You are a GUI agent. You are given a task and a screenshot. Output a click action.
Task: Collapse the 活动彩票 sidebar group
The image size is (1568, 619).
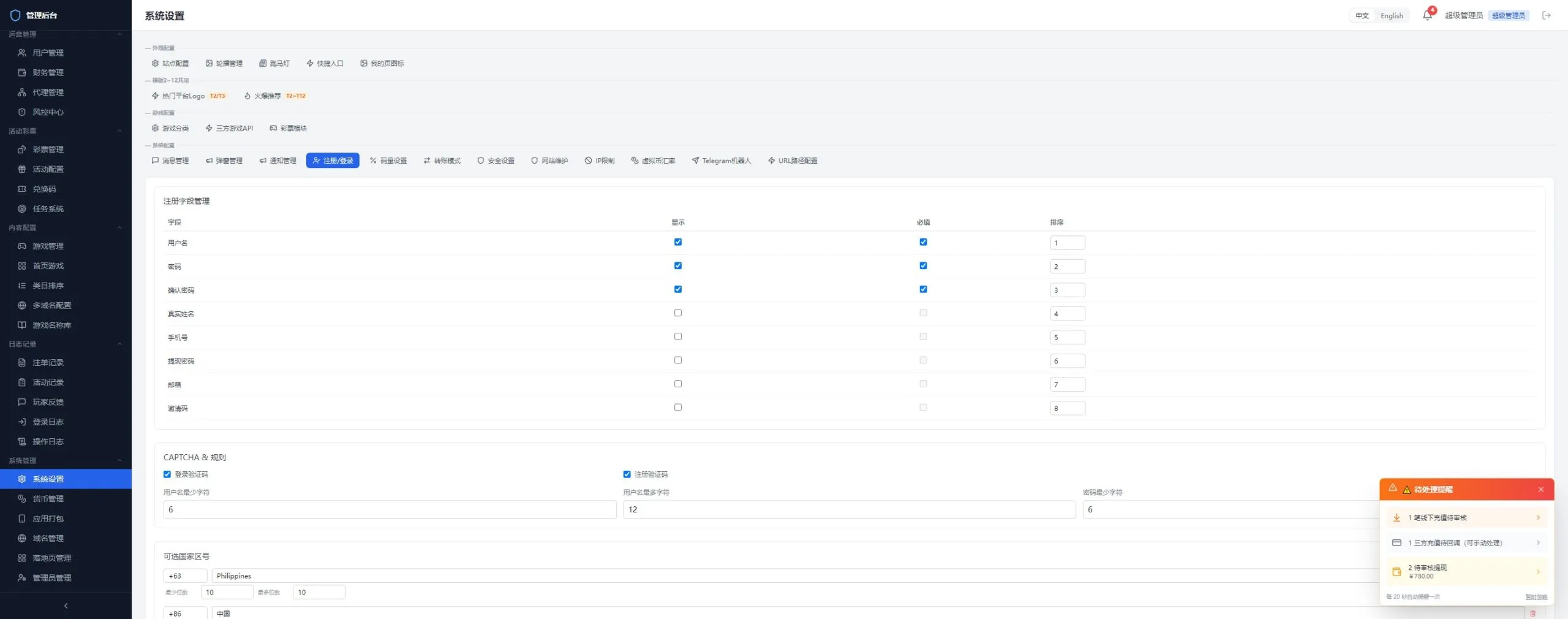pos(120,131)
